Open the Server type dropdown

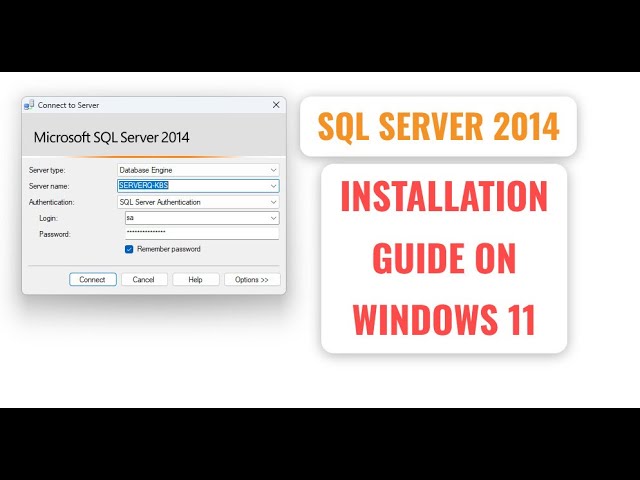pos(198,170)
